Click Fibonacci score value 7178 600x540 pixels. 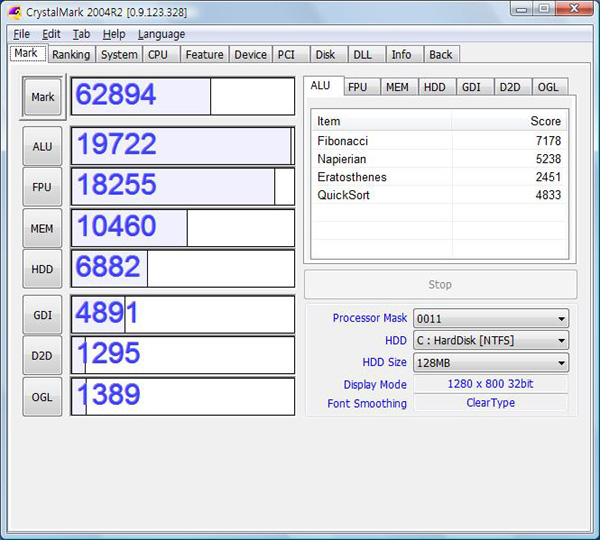pos(548,141)
